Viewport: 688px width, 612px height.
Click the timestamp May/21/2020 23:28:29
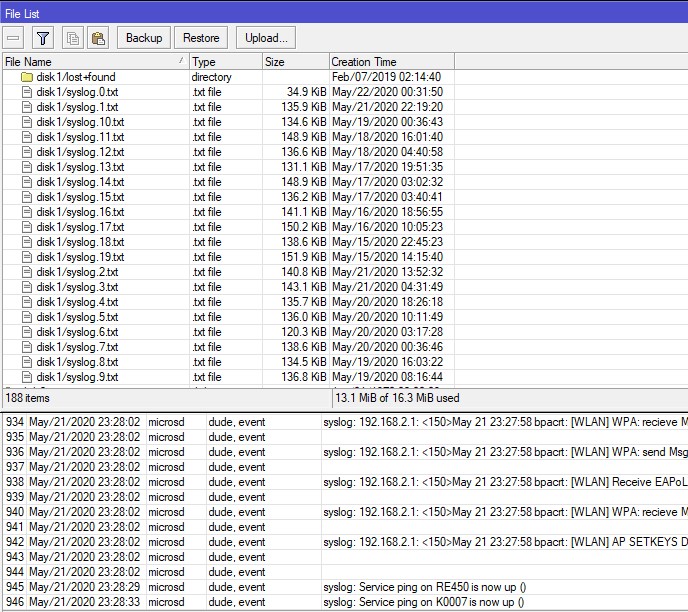click(x=85, y=587)
